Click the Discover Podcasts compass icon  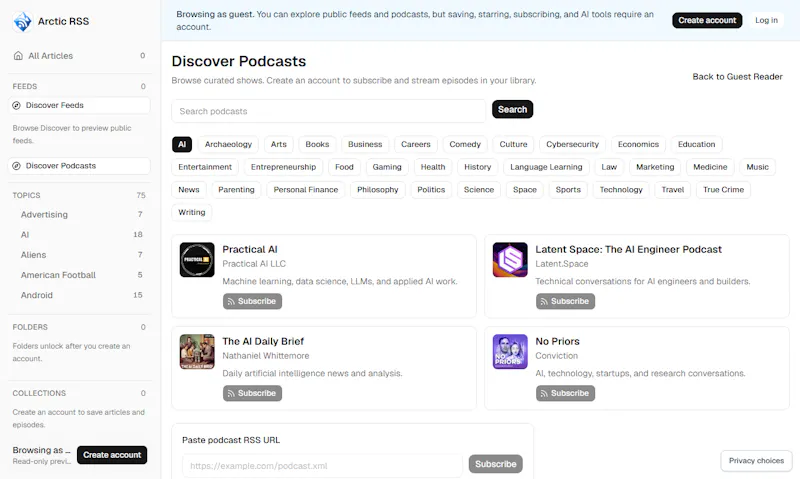pos(16,166)
